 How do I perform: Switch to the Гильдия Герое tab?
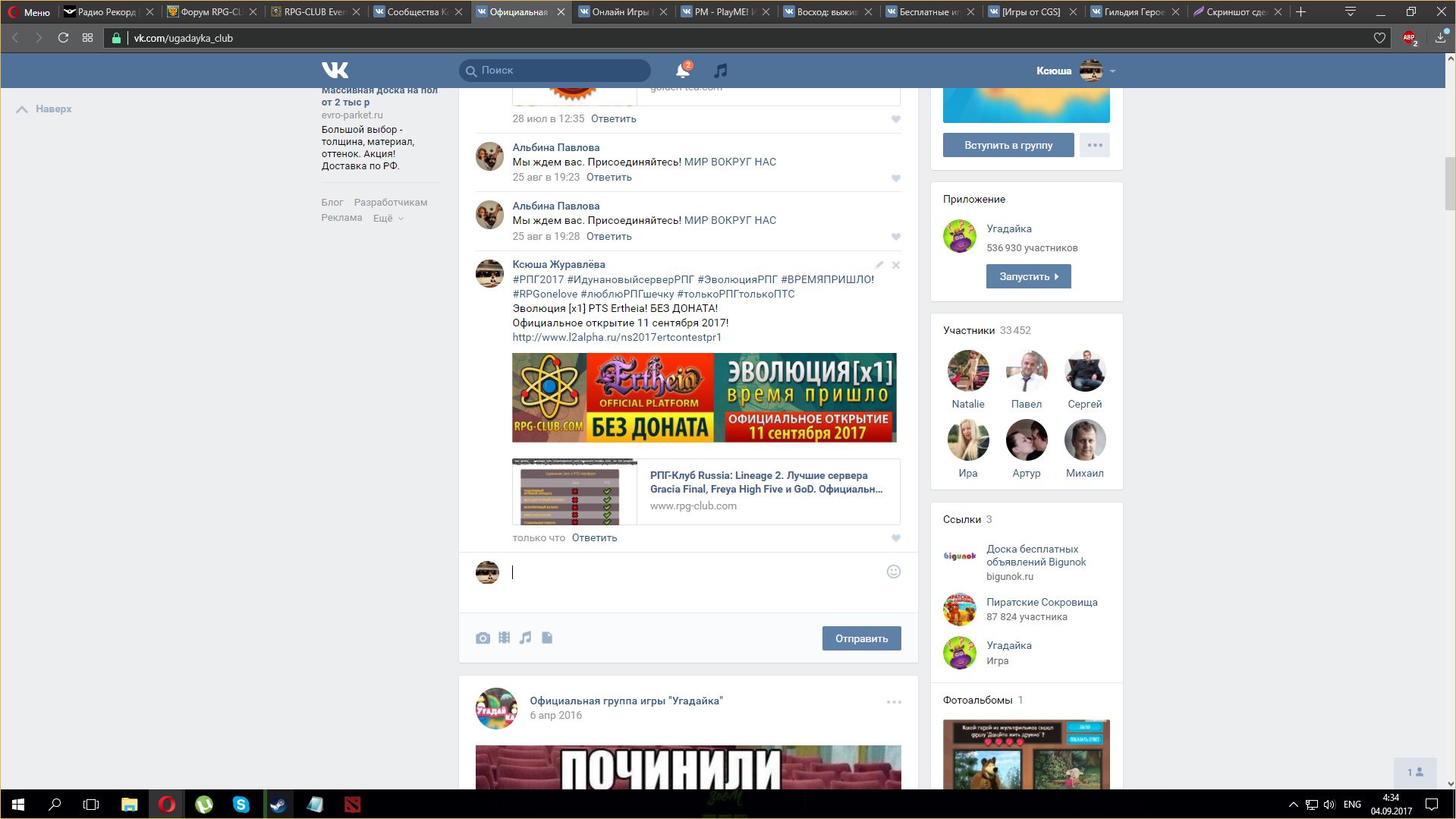(x=1135, y=12)
